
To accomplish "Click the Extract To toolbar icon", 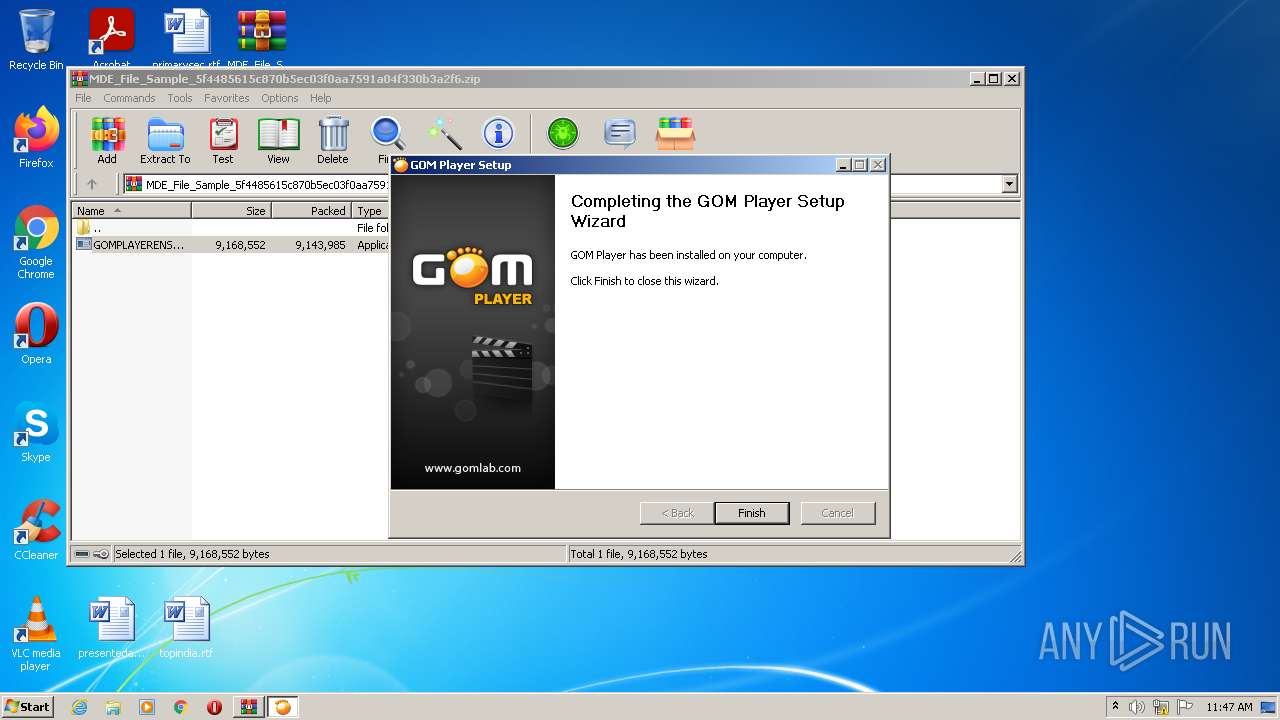I will click(x=165, y=140).
